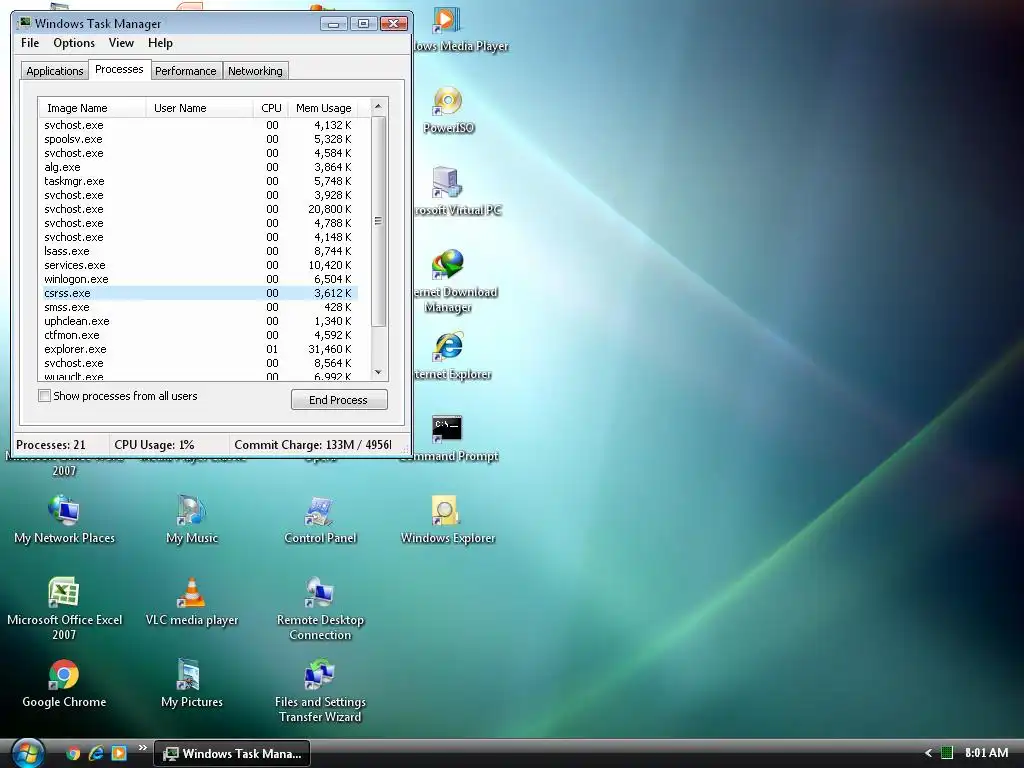Select the uphclean.exe process row
The height and width of the screenshot is (768, 1024).
click(x=200, y=321)
